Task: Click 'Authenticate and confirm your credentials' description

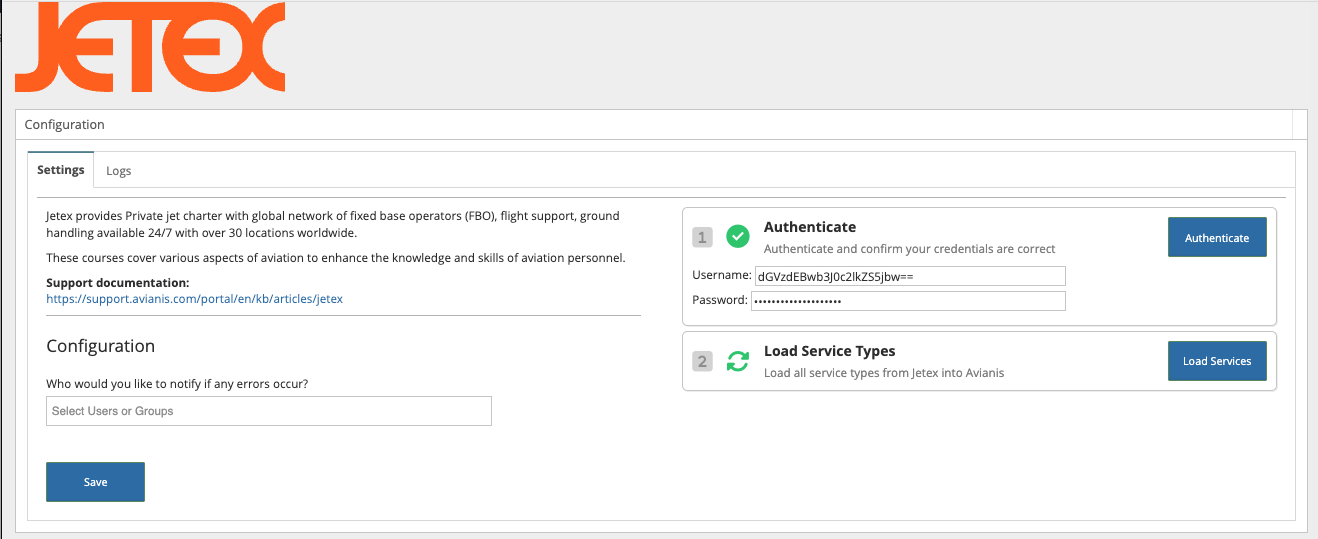Action: (x=910, y=249)
